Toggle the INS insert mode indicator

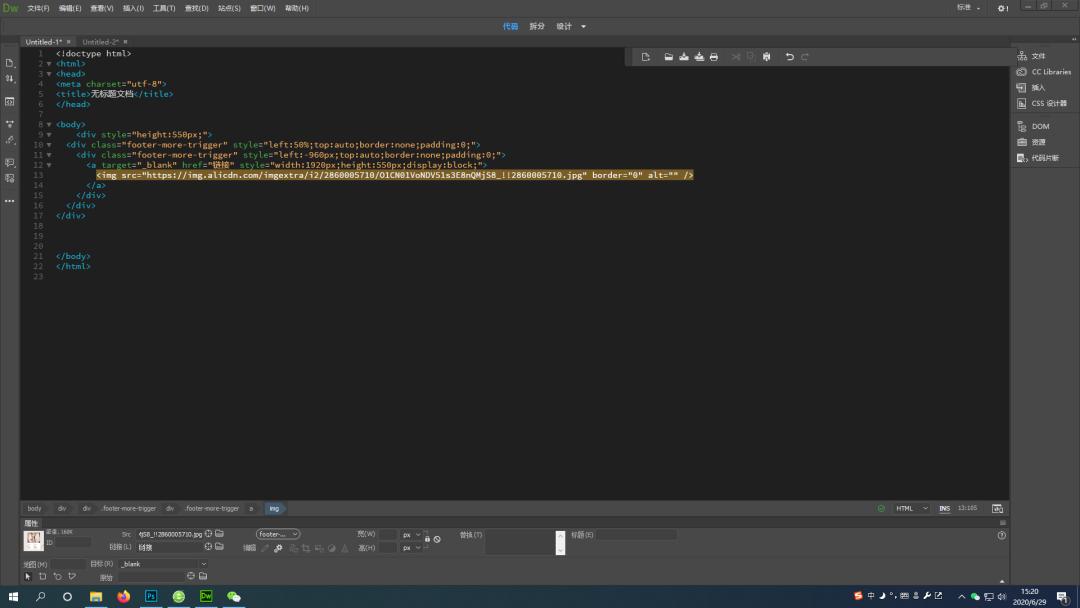pos(944,508)
